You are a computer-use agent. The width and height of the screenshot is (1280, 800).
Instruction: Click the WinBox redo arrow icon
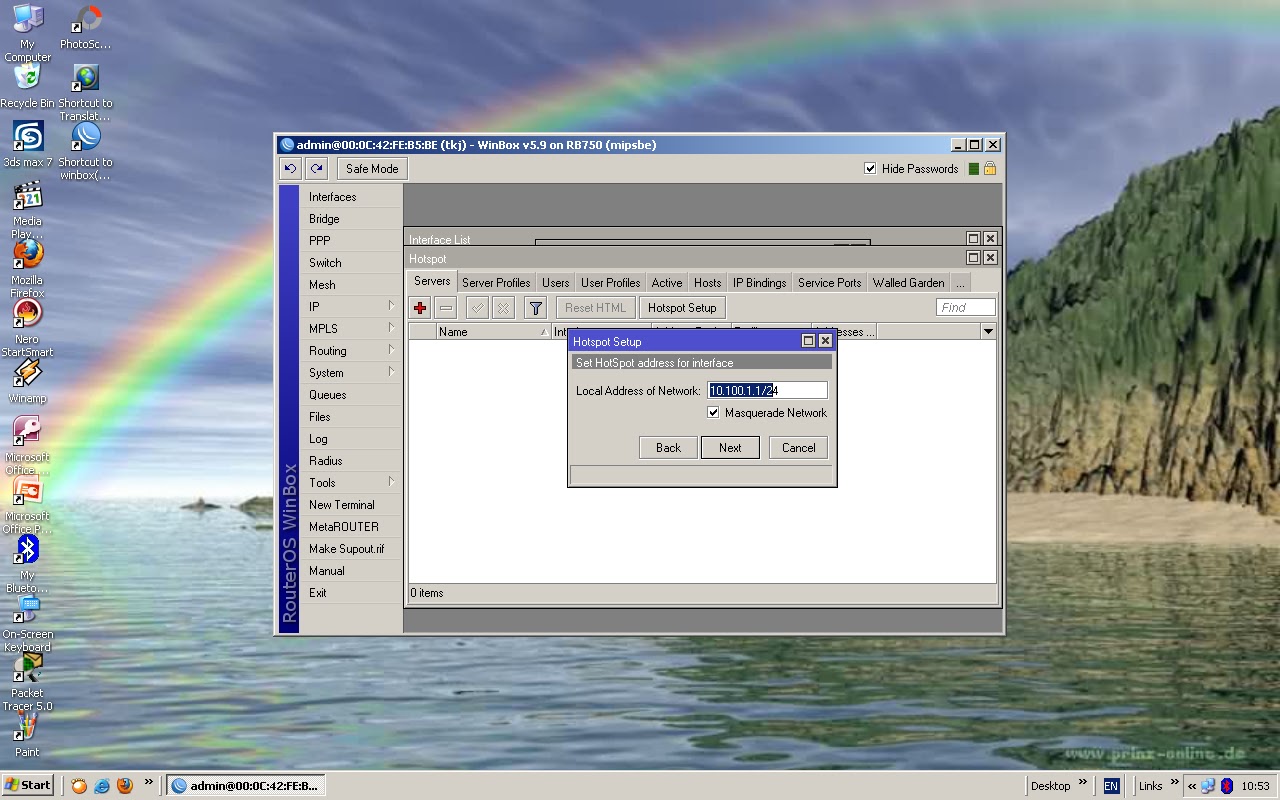point(316,169)
